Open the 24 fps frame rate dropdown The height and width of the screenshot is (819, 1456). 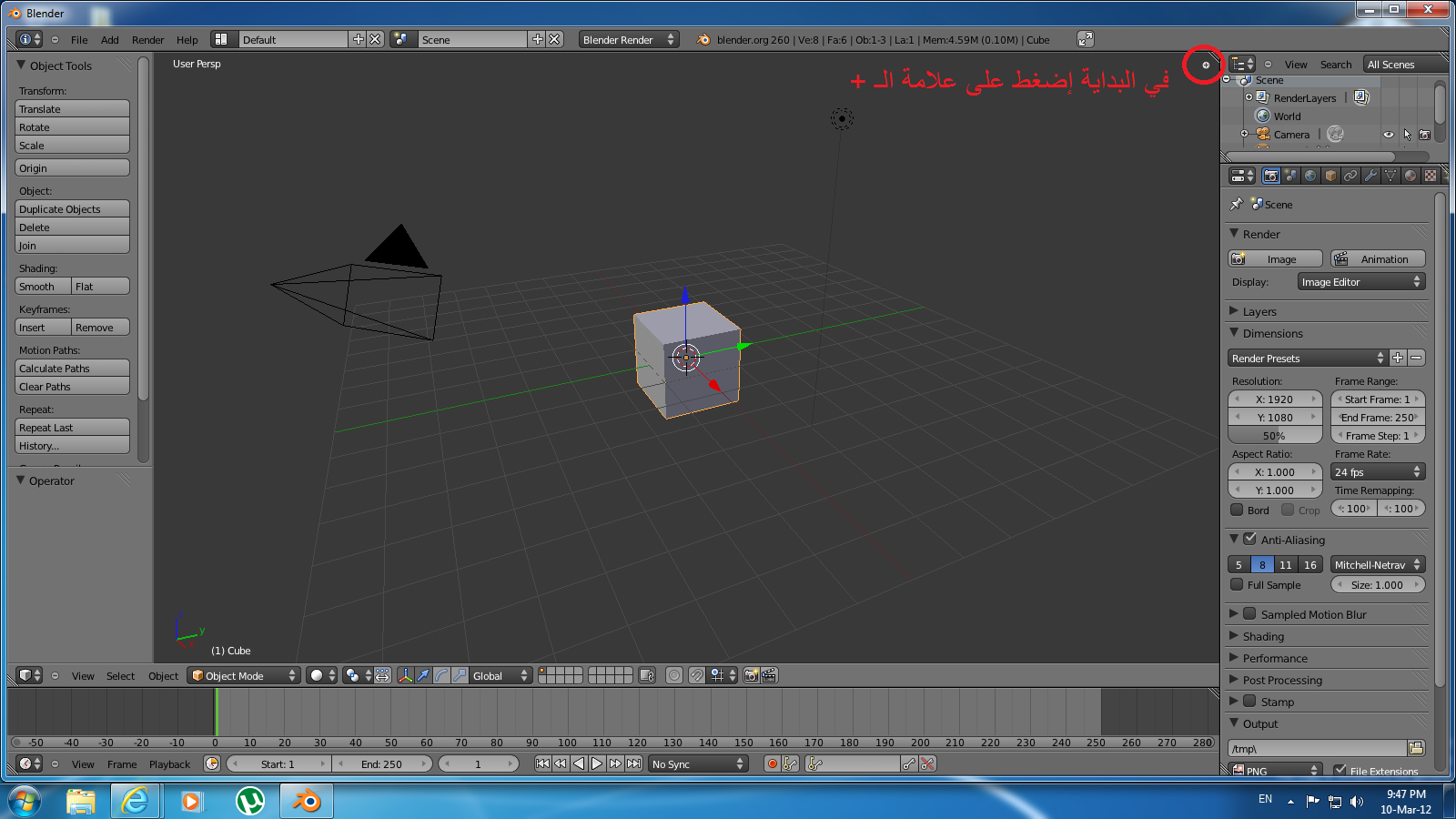tap(1378, 471)
